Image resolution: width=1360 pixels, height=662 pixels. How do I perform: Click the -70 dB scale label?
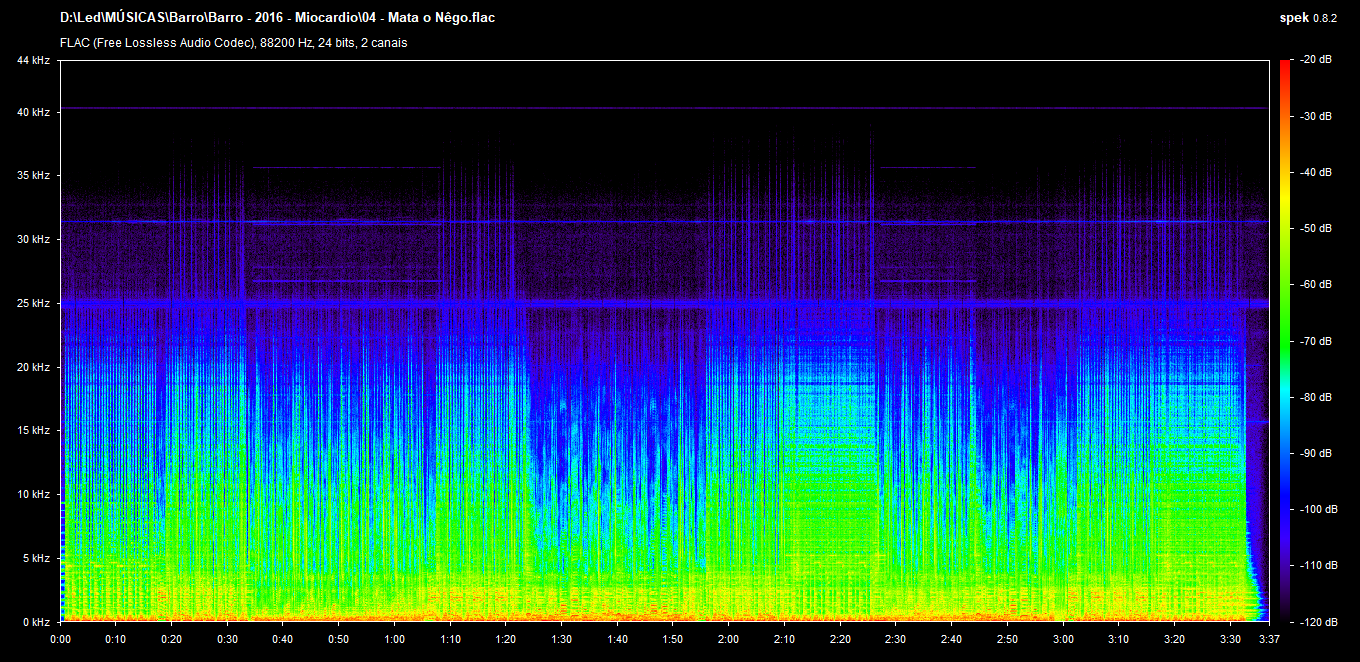click(1315, 340)
